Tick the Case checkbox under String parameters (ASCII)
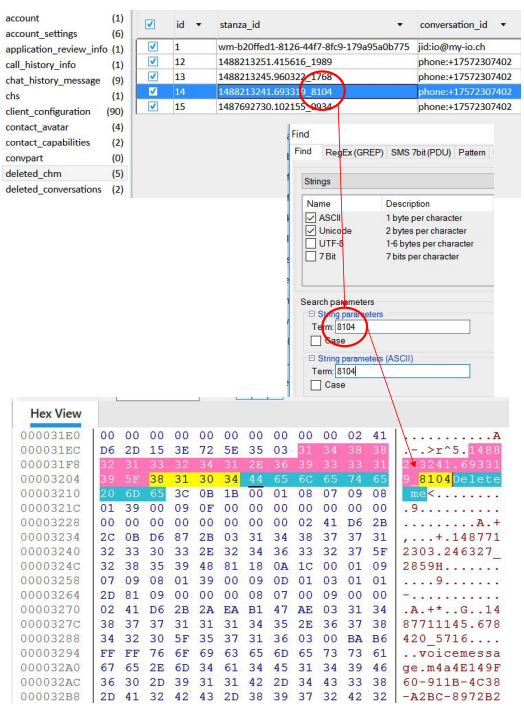Screen dimensions: 524x708 316,385
